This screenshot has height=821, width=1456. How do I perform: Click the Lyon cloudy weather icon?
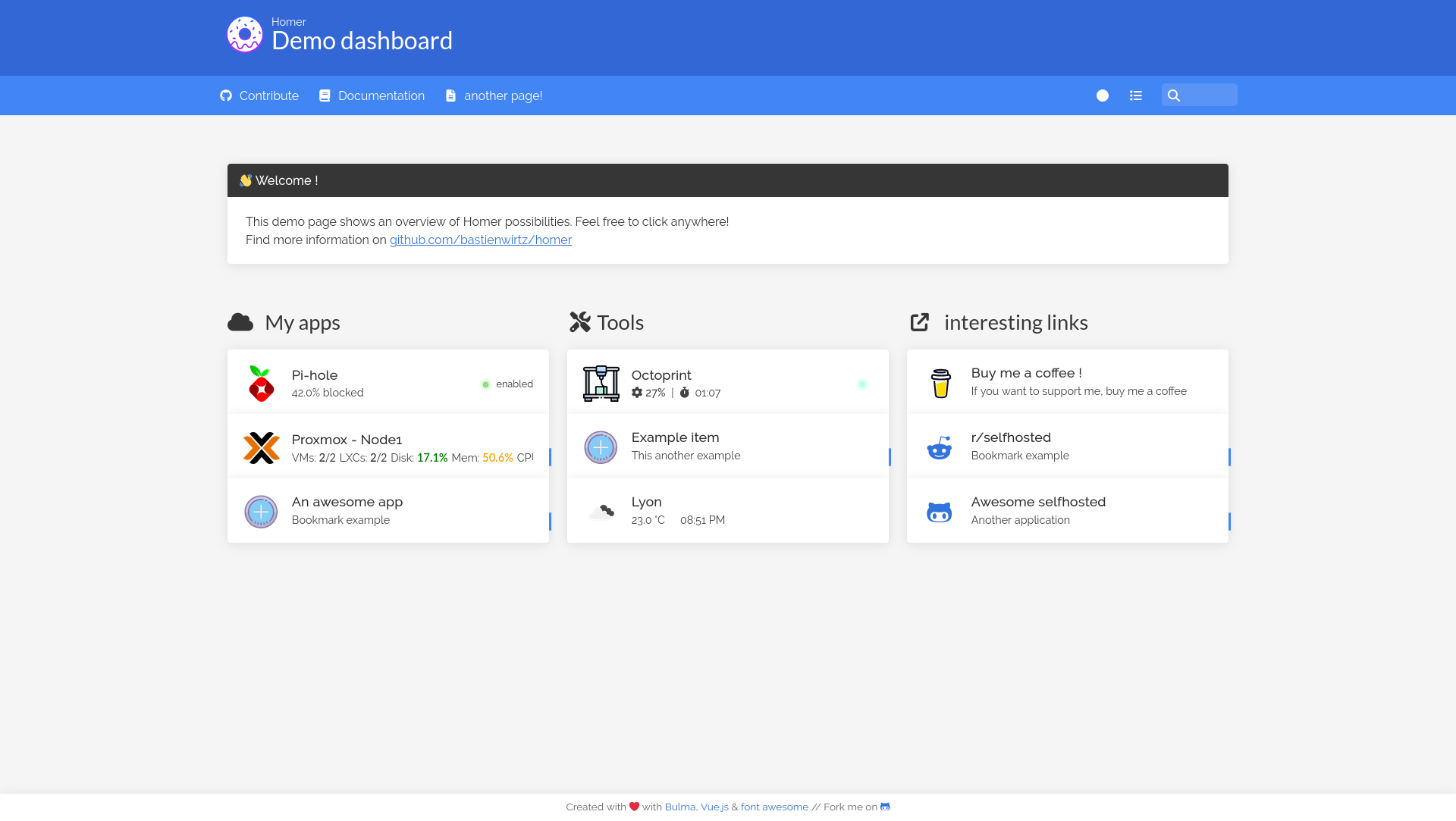pyautogui.click(x=602, y=512)
